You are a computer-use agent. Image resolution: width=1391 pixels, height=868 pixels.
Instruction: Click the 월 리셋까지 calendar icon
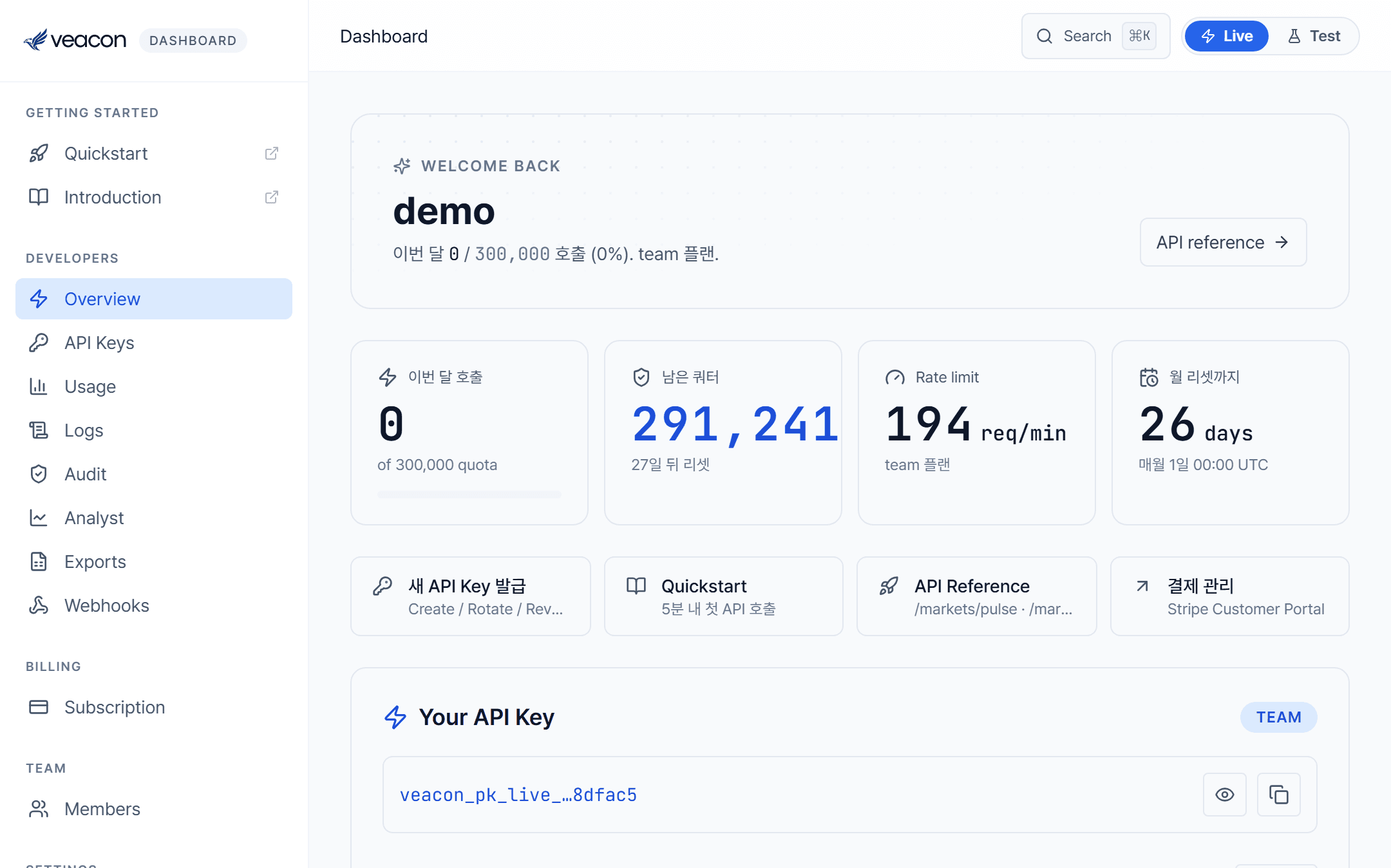coord(1149,377)
